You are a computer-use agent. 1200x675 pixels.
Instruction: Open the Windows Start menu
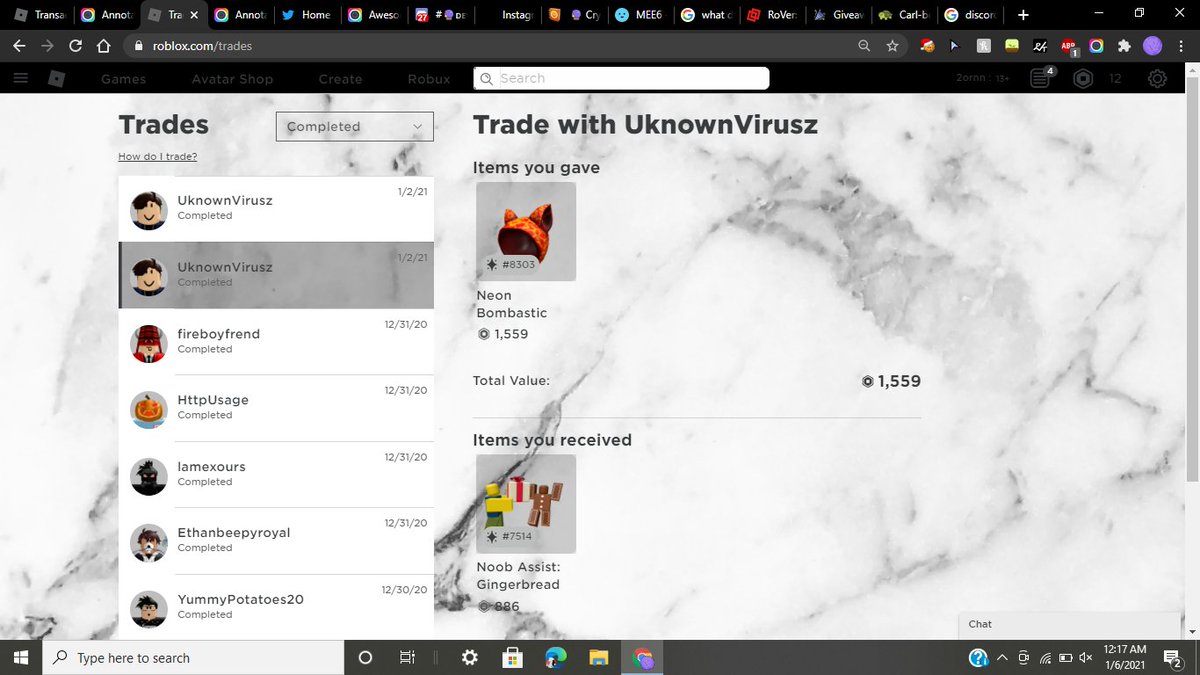(22, 657)
